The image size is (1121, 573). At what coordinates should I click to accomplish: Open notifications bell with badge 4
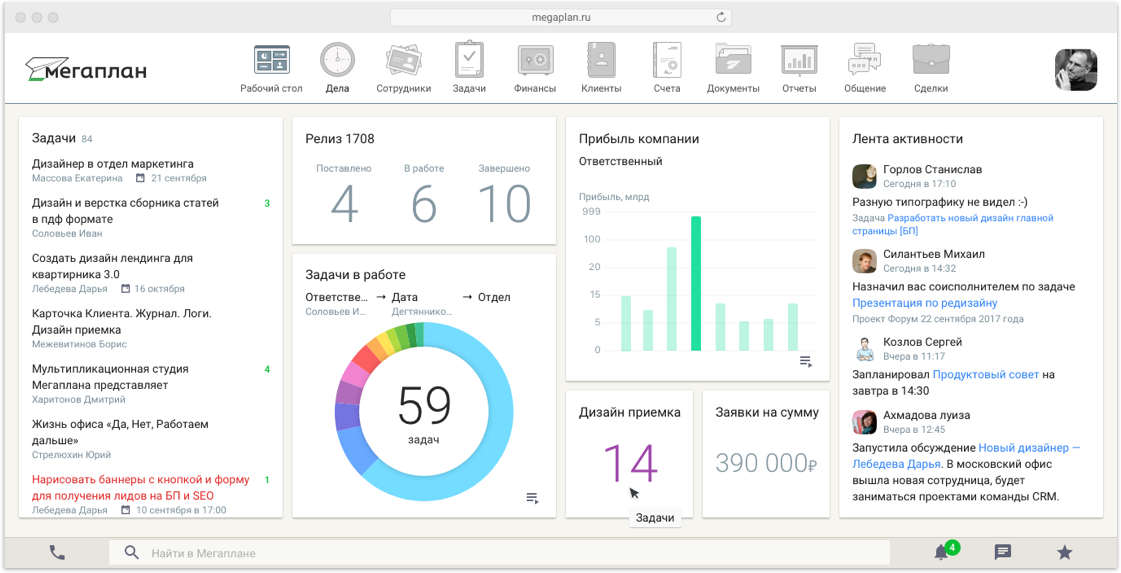point(941,552)
